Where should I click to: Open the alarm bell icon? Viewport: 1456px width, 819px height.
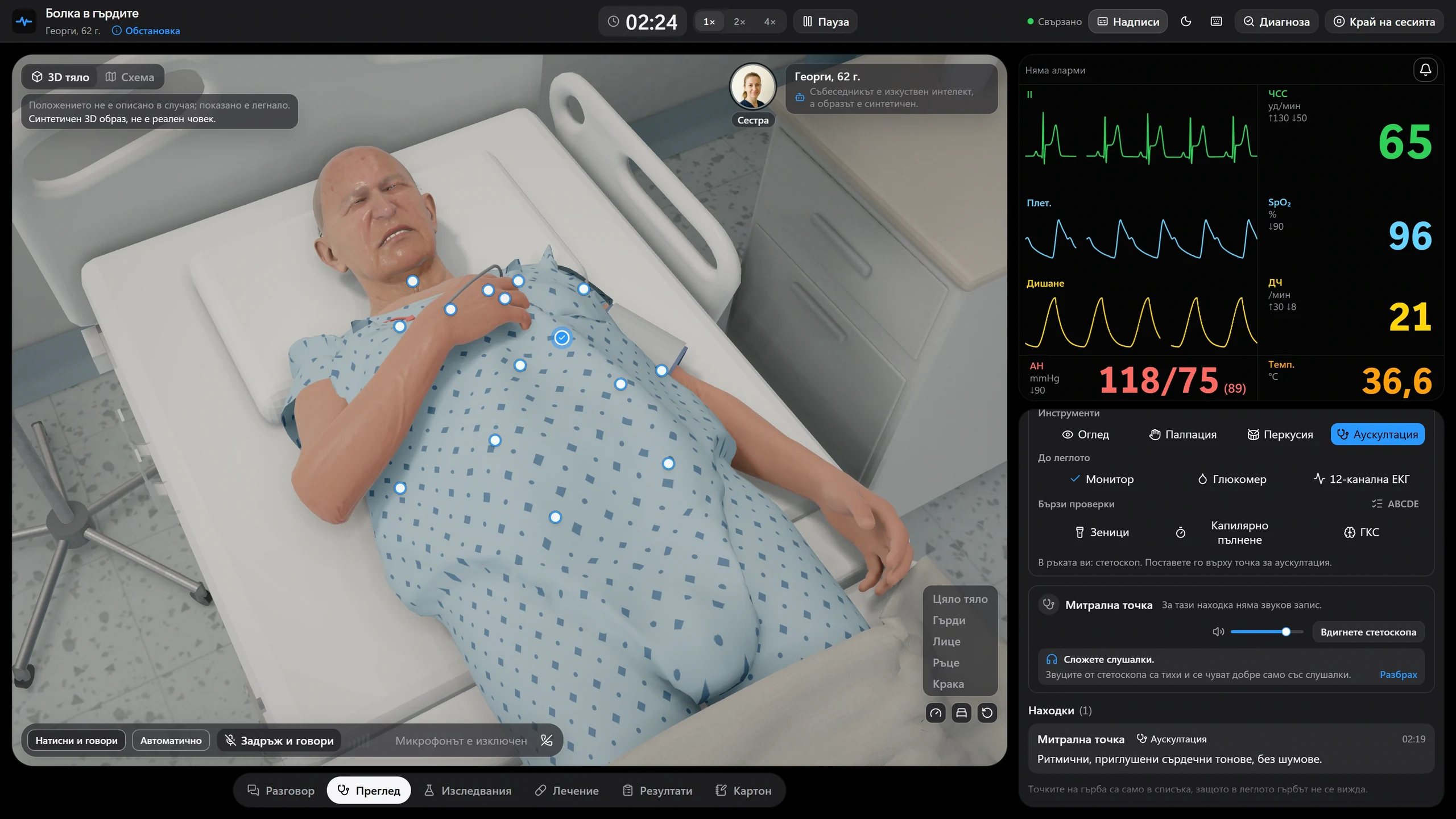tap(1425, 69)
